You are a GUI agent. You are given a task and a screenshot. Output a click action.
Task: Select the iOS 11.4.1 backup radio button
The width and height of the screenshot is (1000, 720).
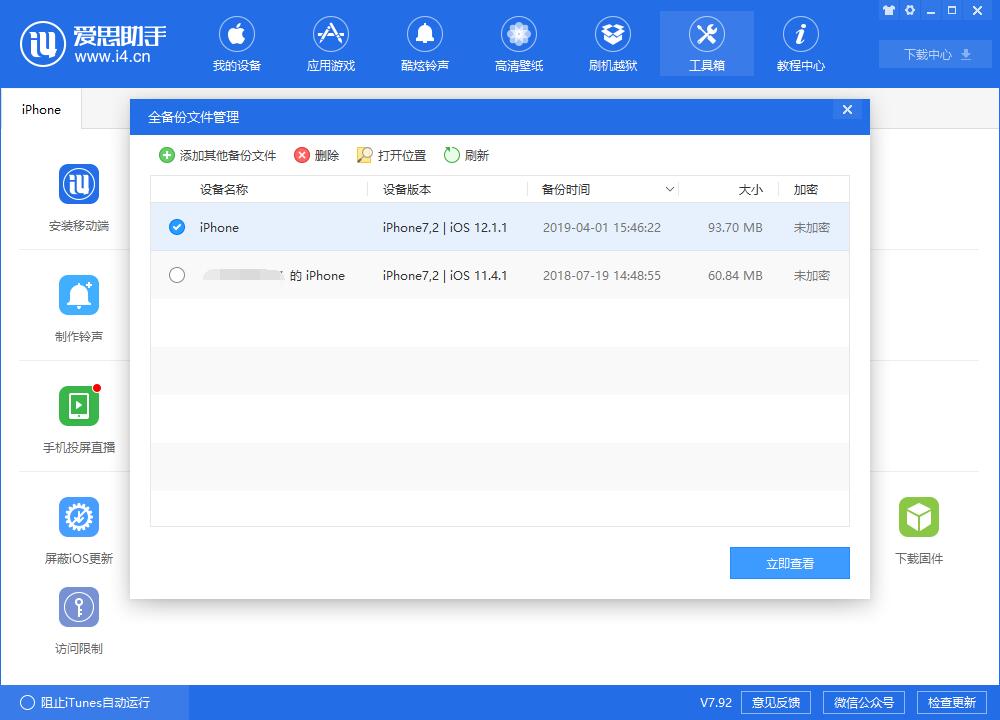tap(177, 275)
